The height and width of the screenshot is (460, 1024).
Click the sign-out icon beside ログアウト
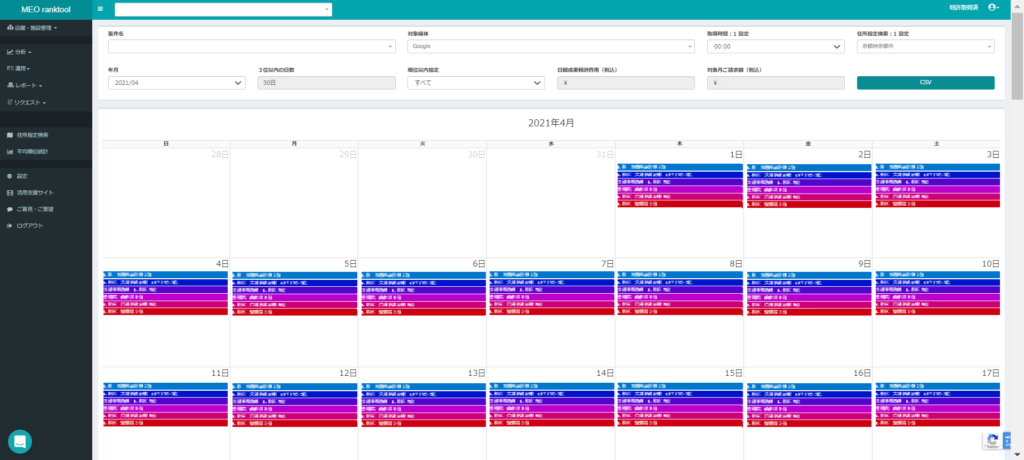(10, 225)
